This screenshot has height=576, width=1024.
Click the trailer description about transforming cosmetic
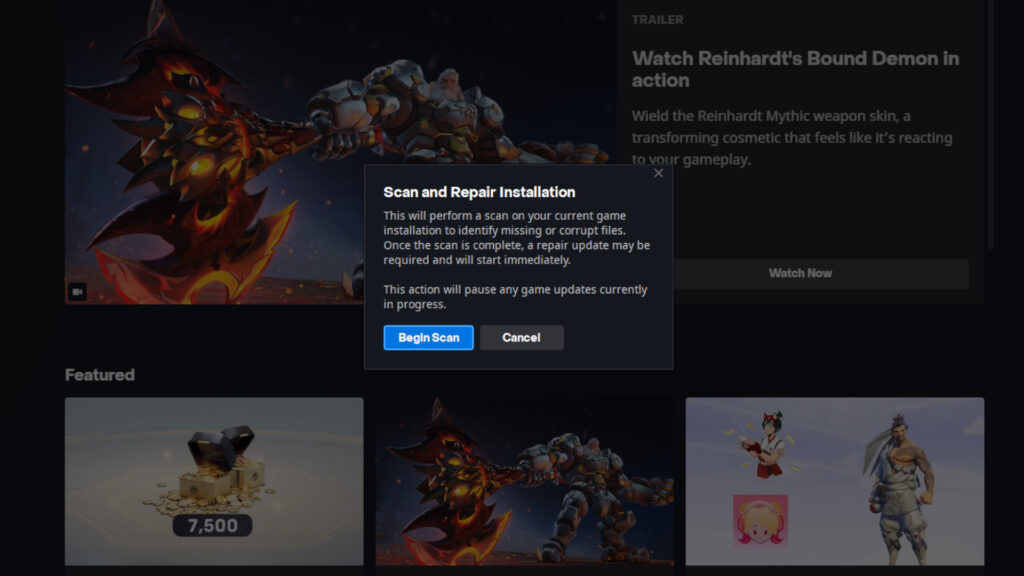(x=791, y=138)
